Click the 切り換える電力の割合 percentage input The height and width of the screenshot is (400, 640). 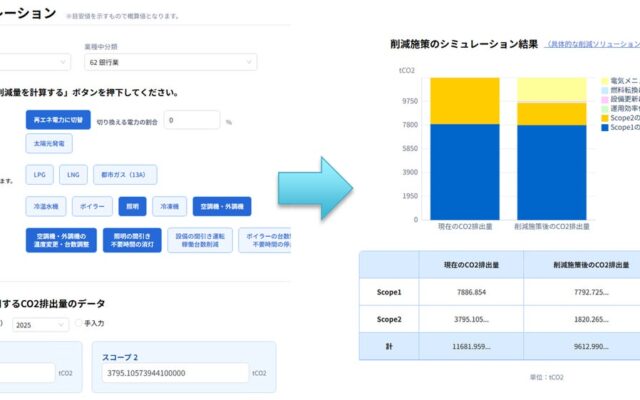coord(192,120)
